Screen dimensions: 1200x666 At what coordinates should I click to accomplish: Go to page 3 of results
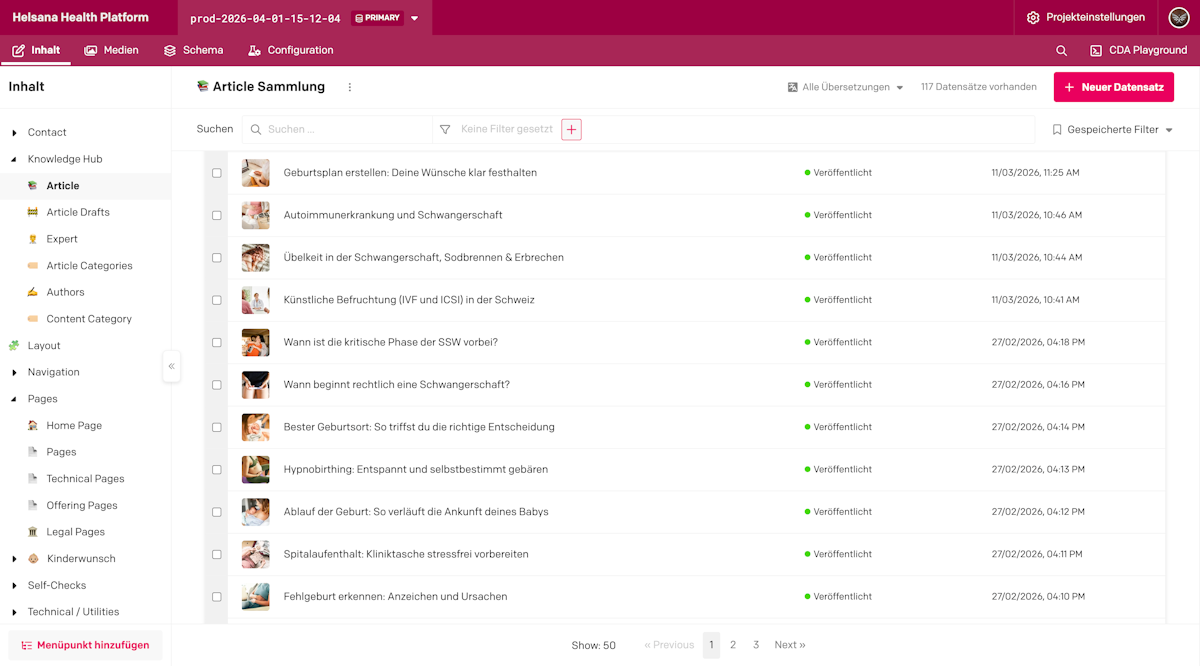[x=756, y=645]
